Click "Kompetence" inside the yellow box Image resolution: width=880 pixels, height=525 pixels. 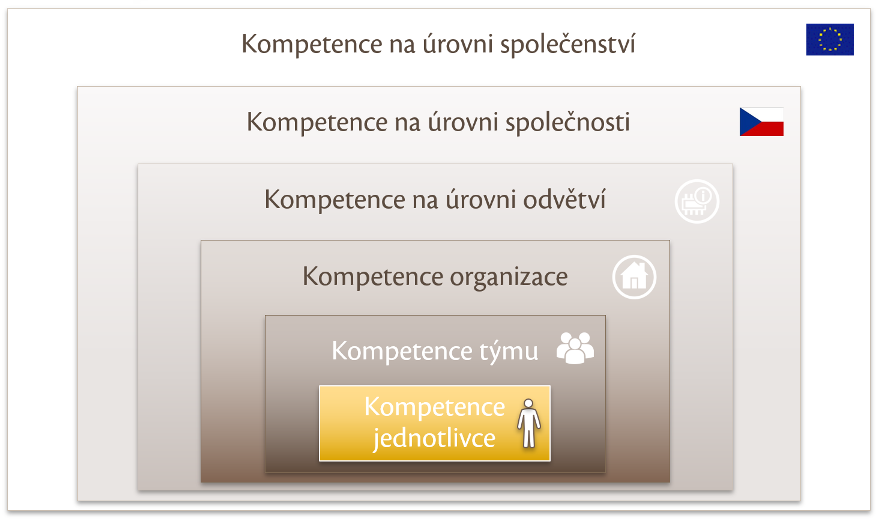click(x=434, y=408)
